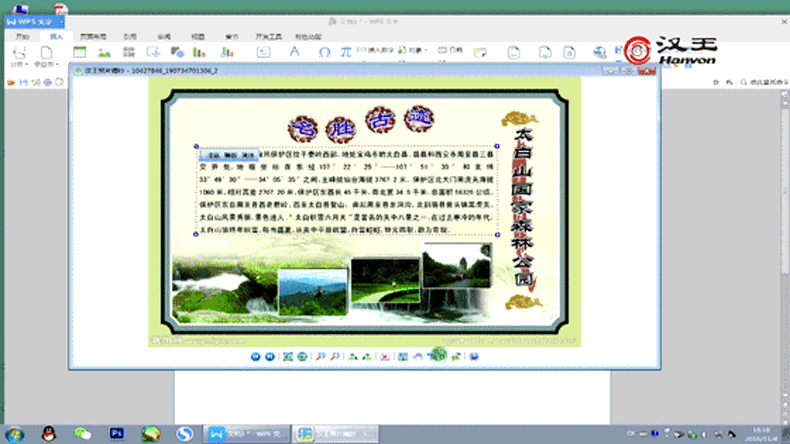The width and height of the screenshot is (790, 444).
Task: Click zoom in magnifier in photo viewer
Action: coord(319,356)
